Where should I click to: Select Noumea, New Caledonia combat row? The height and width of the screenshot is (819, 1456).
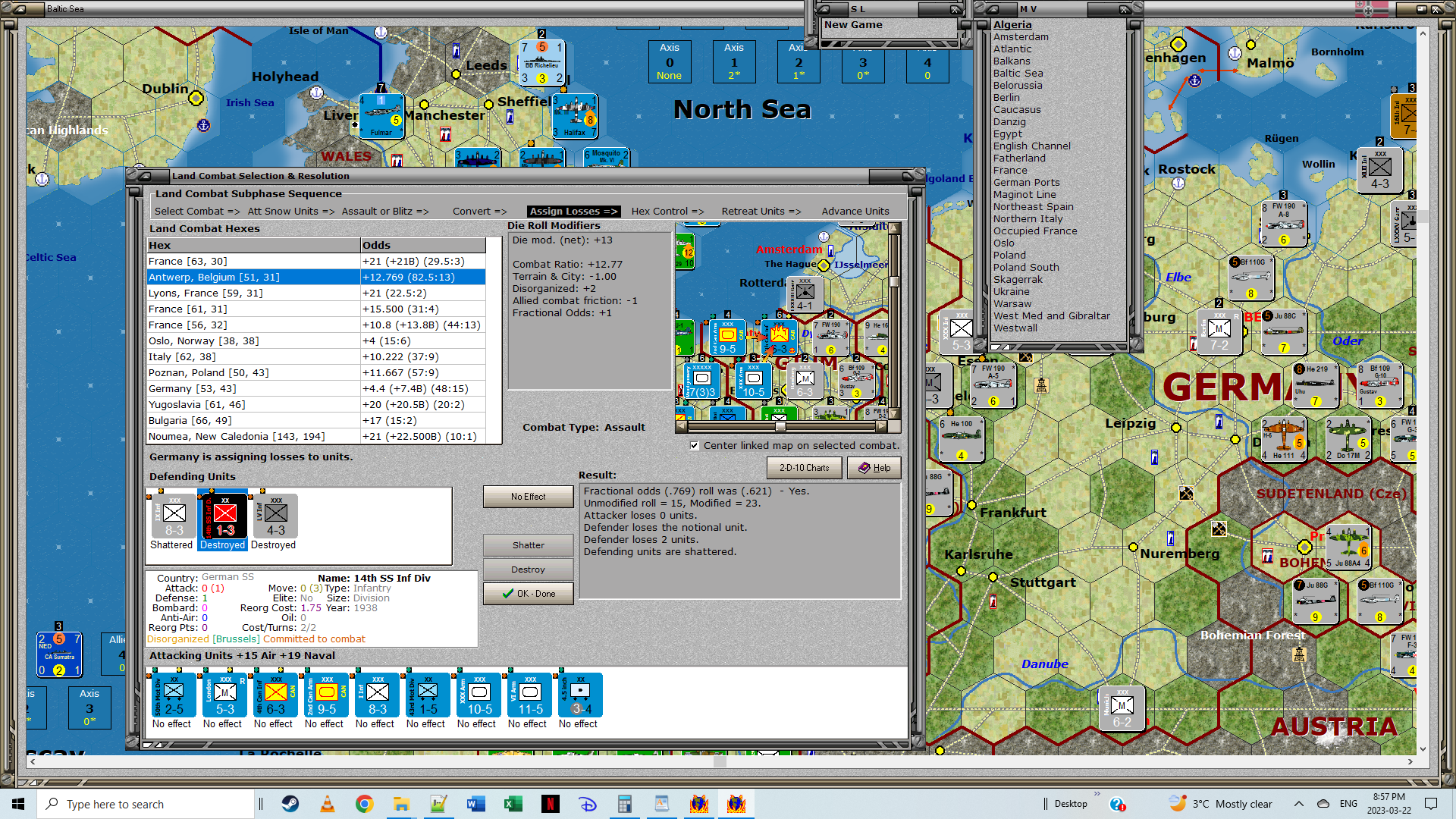pos(316,437)
